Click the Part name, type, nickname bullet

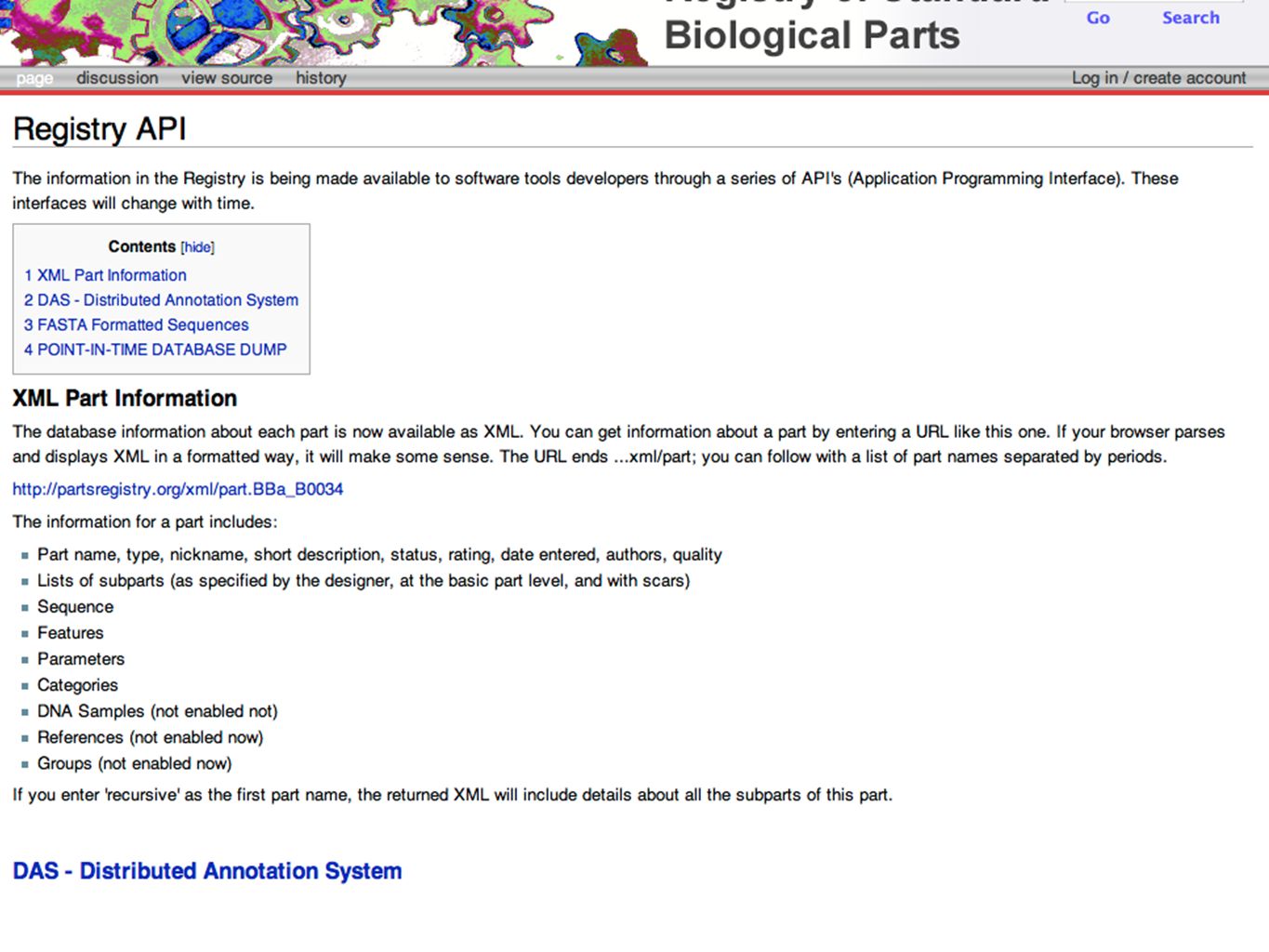point(379,555)
